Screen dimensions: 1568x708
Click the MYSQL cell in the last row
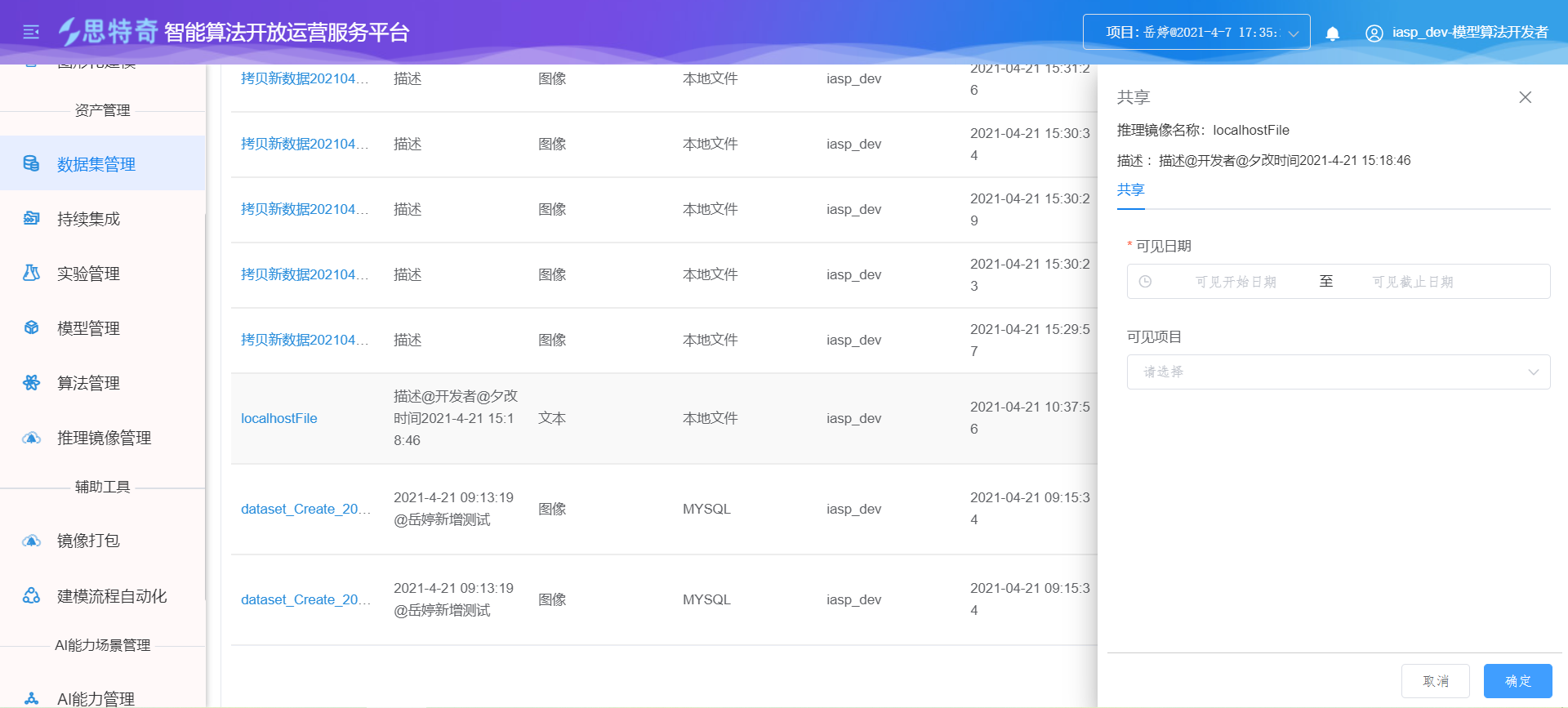[x=706, y=599]
